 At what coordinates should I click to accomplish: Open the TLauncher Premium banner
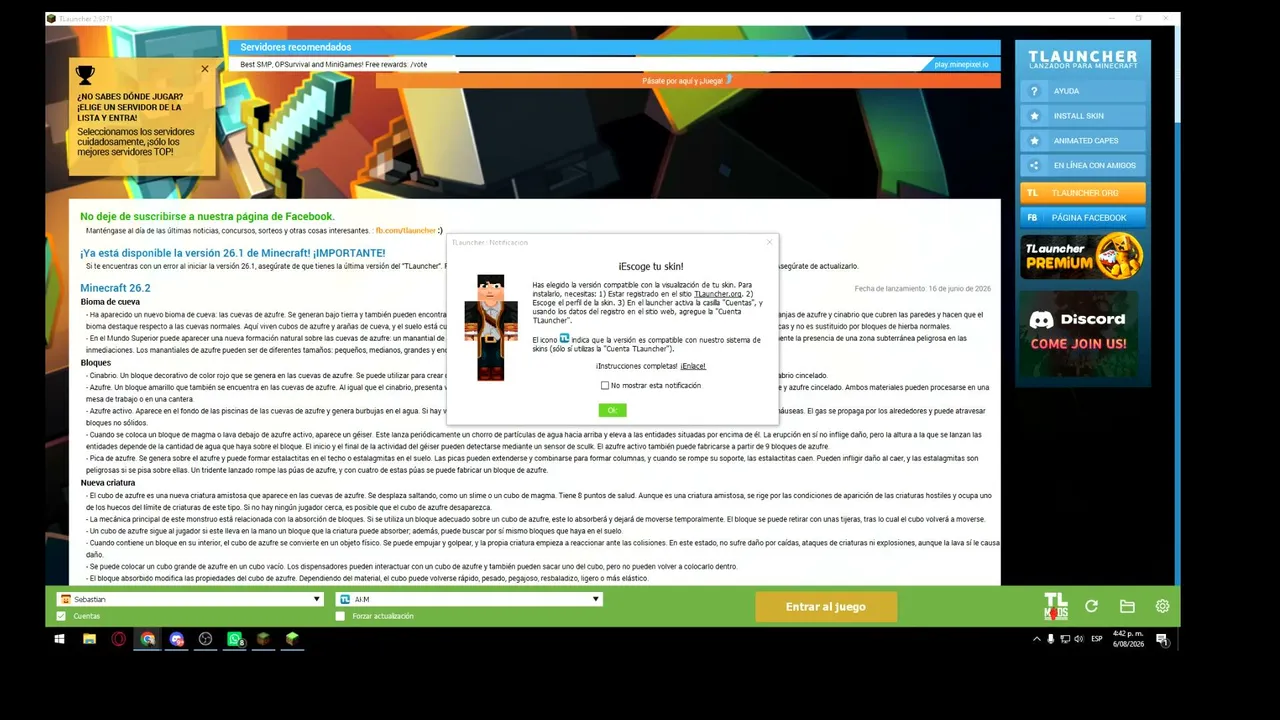click(x=1083, y=255)
